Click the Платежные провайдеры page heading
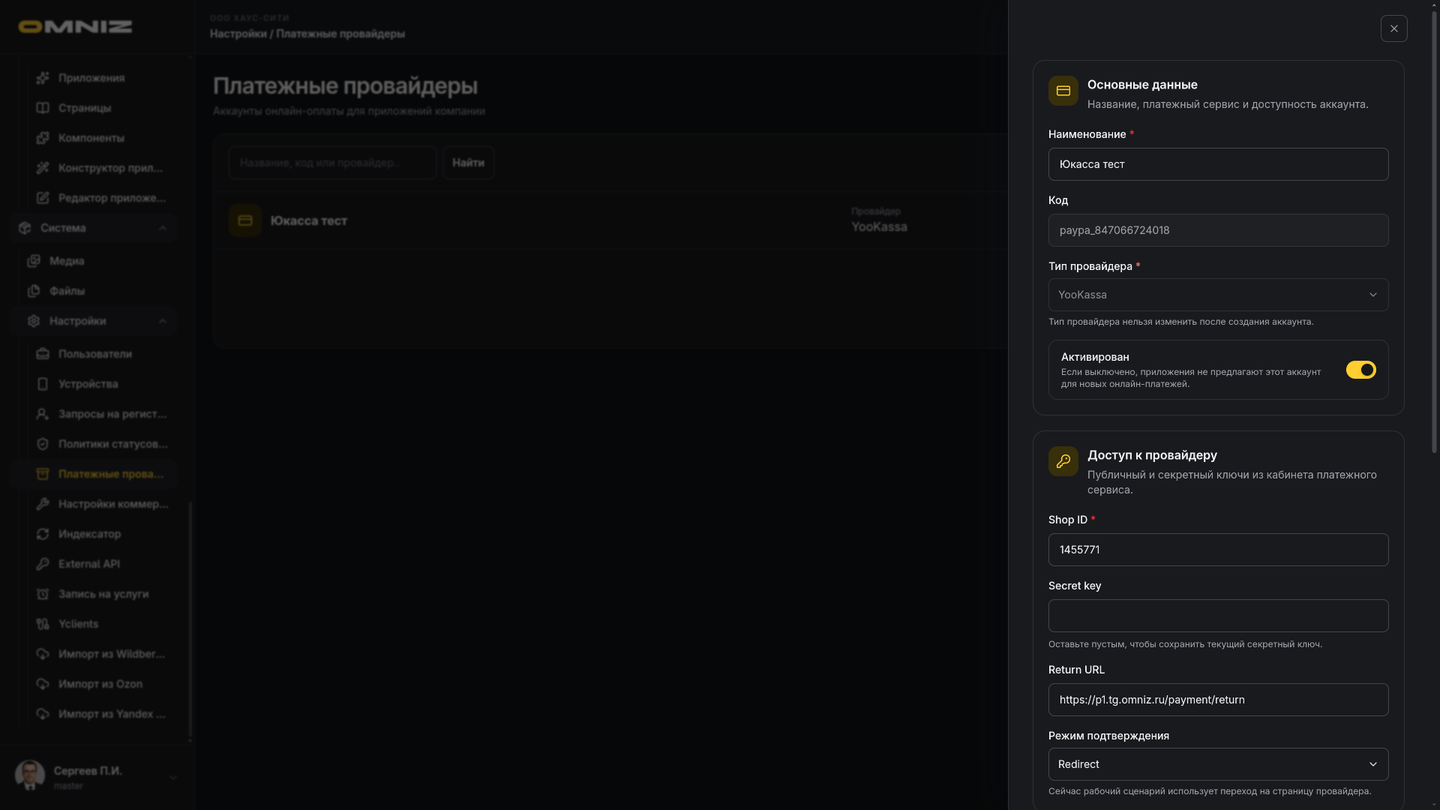Screen dimensions: 1440x810 [345, 86]
